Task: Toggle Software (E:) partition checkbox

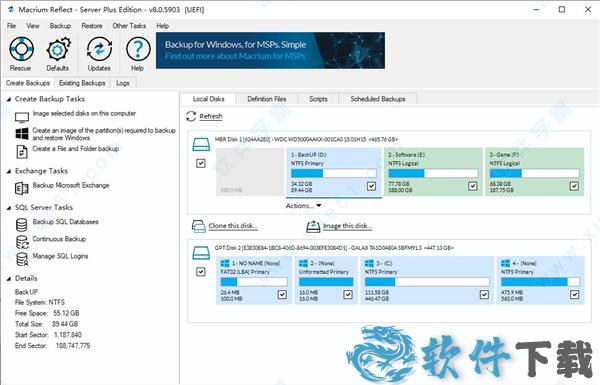Action: tap(473, 186)
